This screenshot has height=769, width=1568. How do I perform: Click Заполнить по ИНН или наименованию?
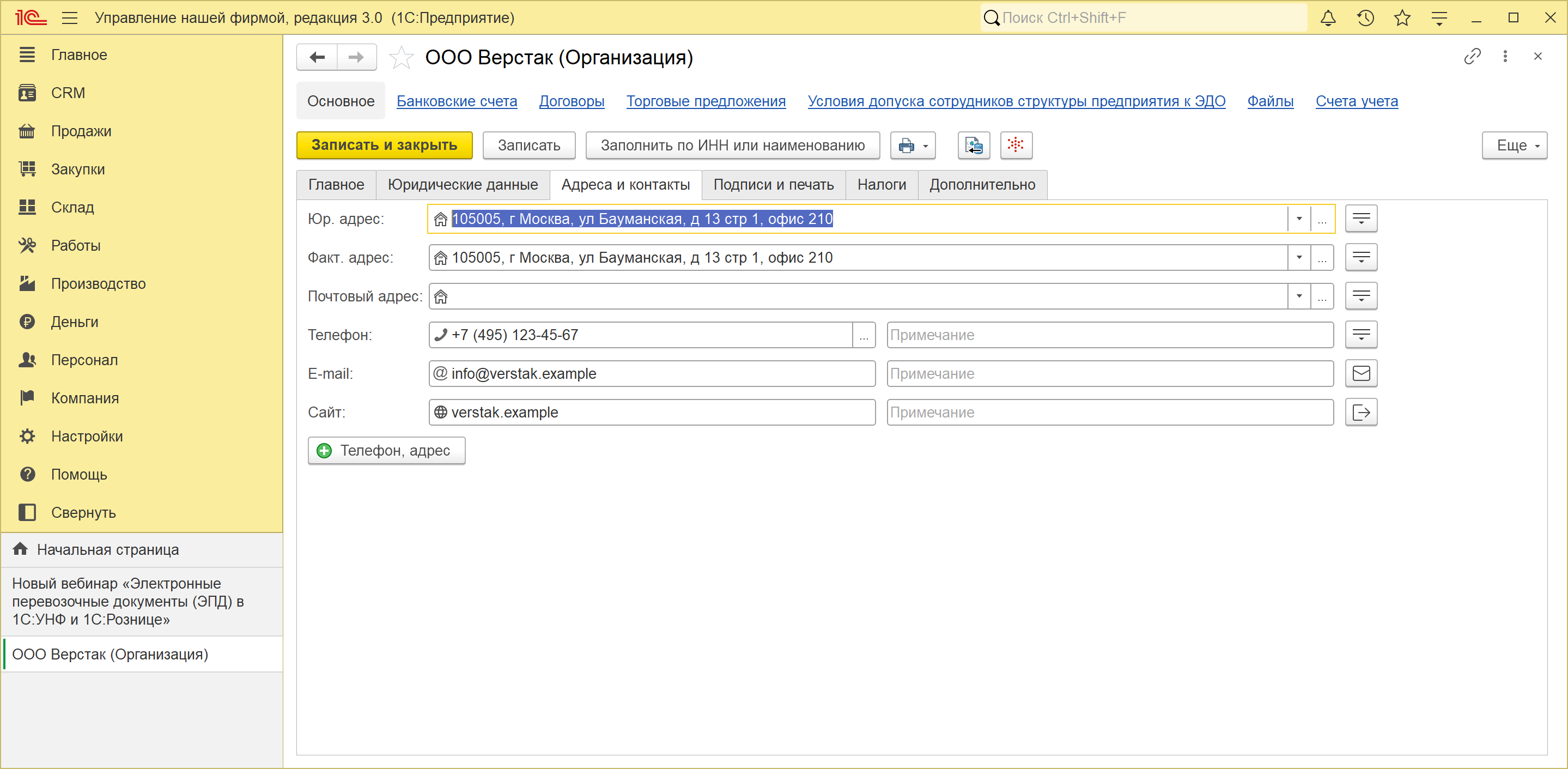coord(733,146)
